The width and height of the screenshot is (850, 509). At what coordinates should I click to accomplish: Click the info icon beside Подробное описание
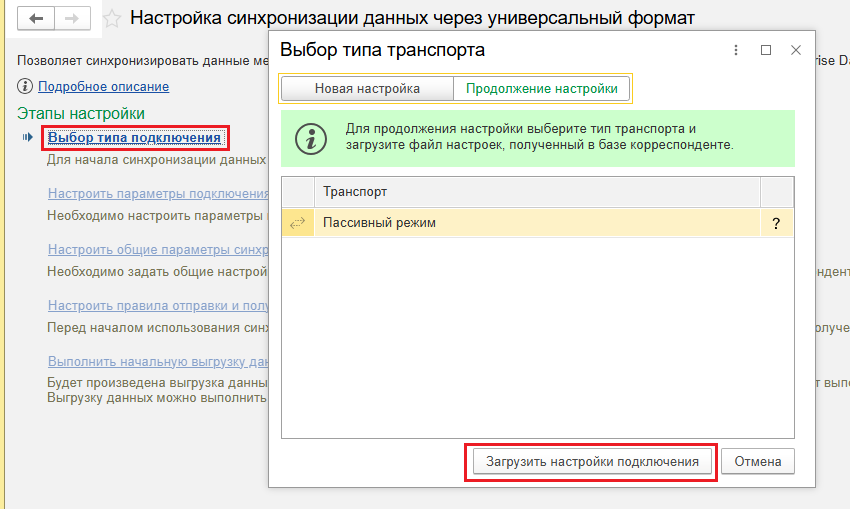(x=25, y=86)
